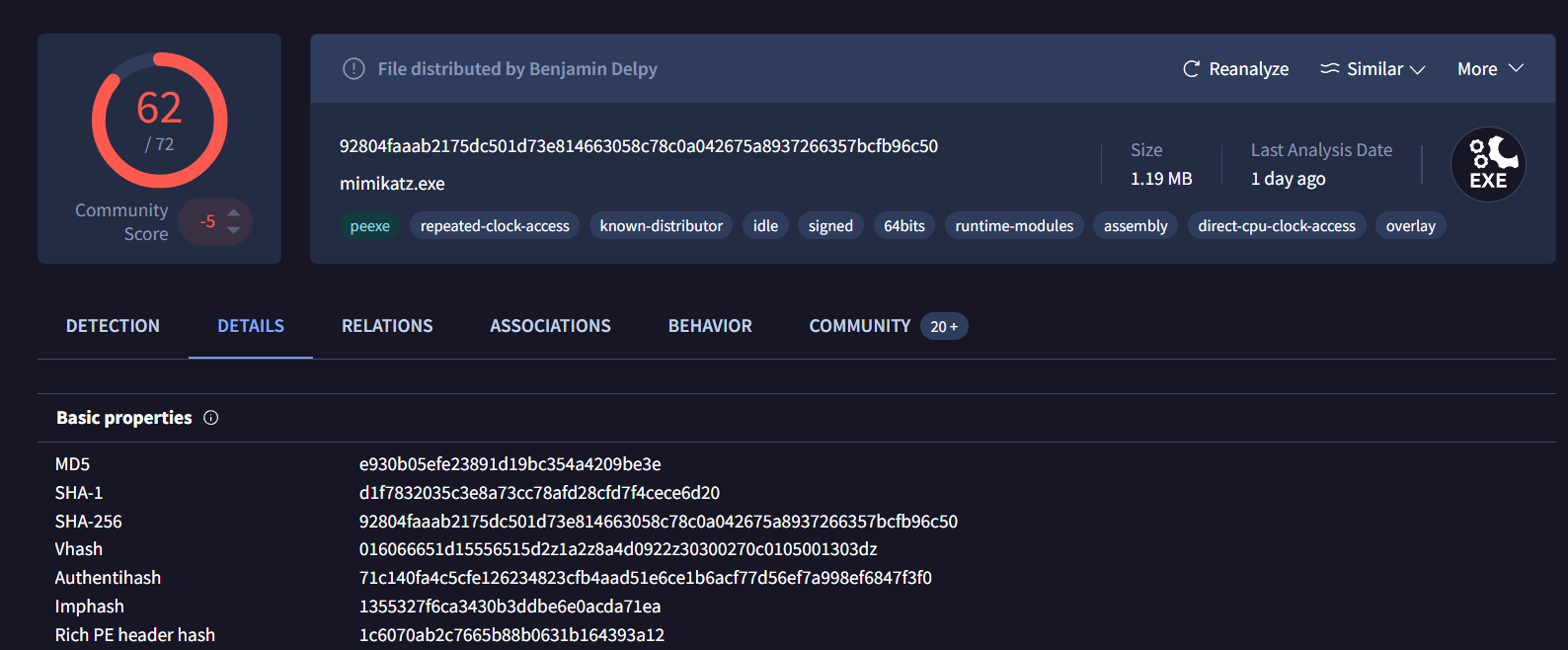This screenshot has width=1568, height=650.
Task: Go to the Associations tab
Action: click(550, 326)
